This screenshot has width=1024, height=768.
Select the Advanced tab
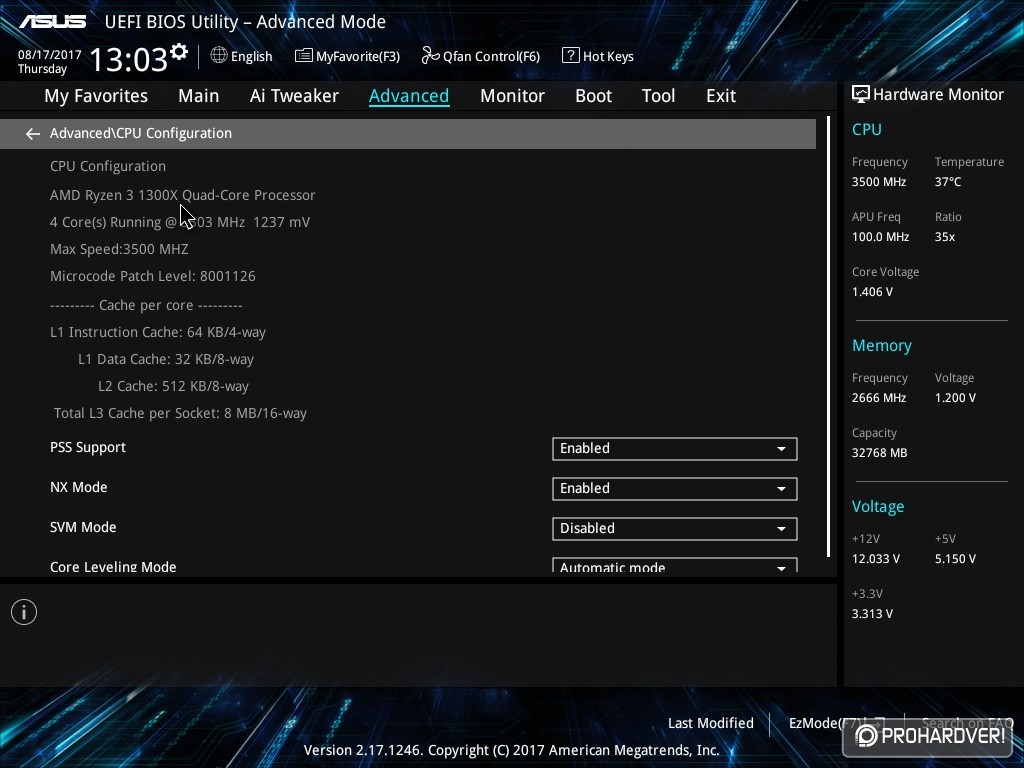(x=409, y=96)
